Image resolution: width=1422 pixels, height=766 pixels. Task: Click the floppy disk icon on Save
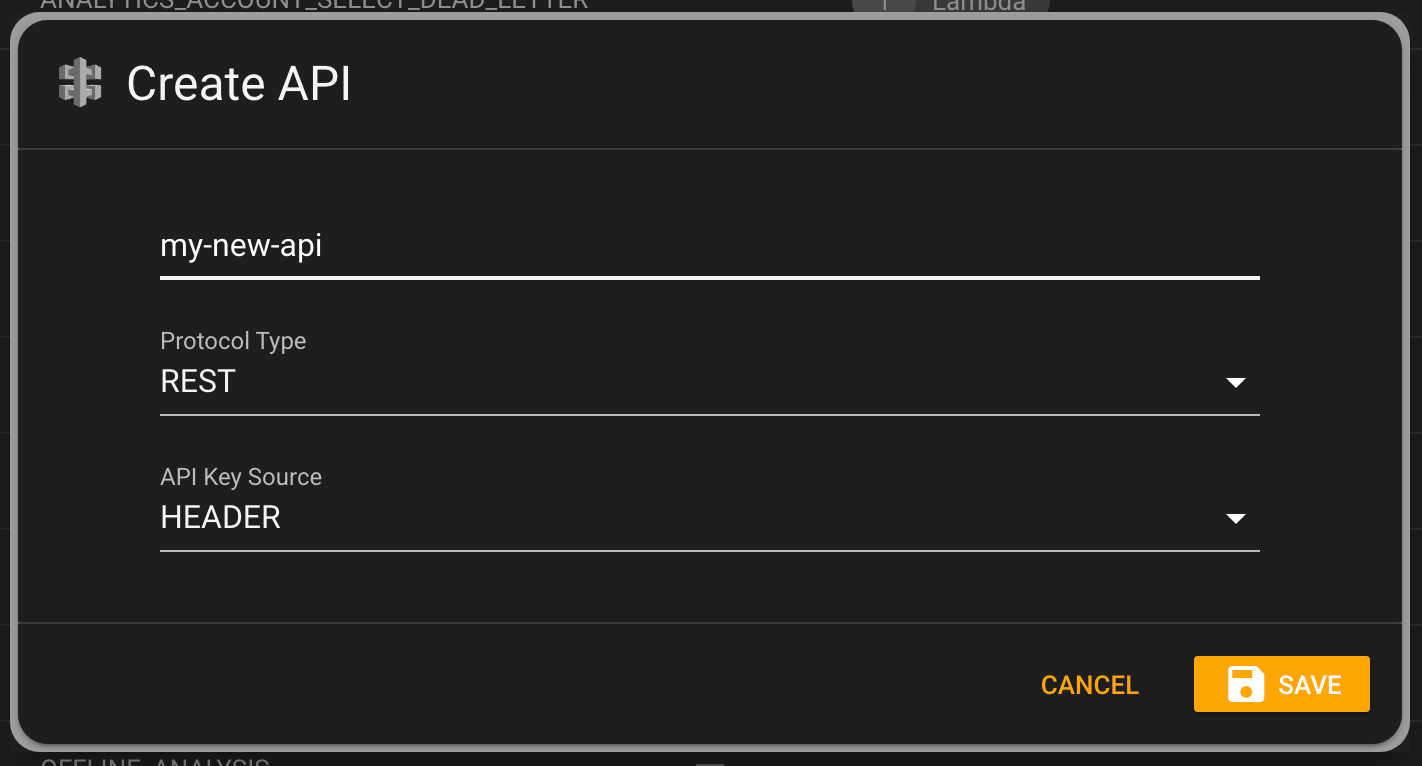tap(1246, 684)
